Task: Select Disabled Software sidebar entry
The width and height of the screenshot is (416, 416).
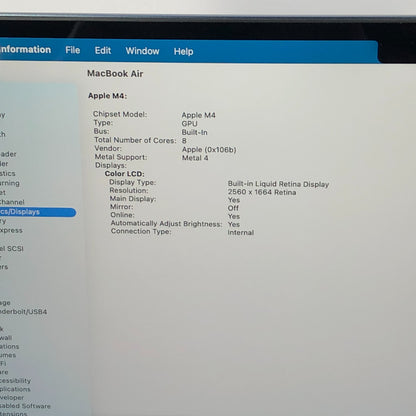Action: click(25, 406)
